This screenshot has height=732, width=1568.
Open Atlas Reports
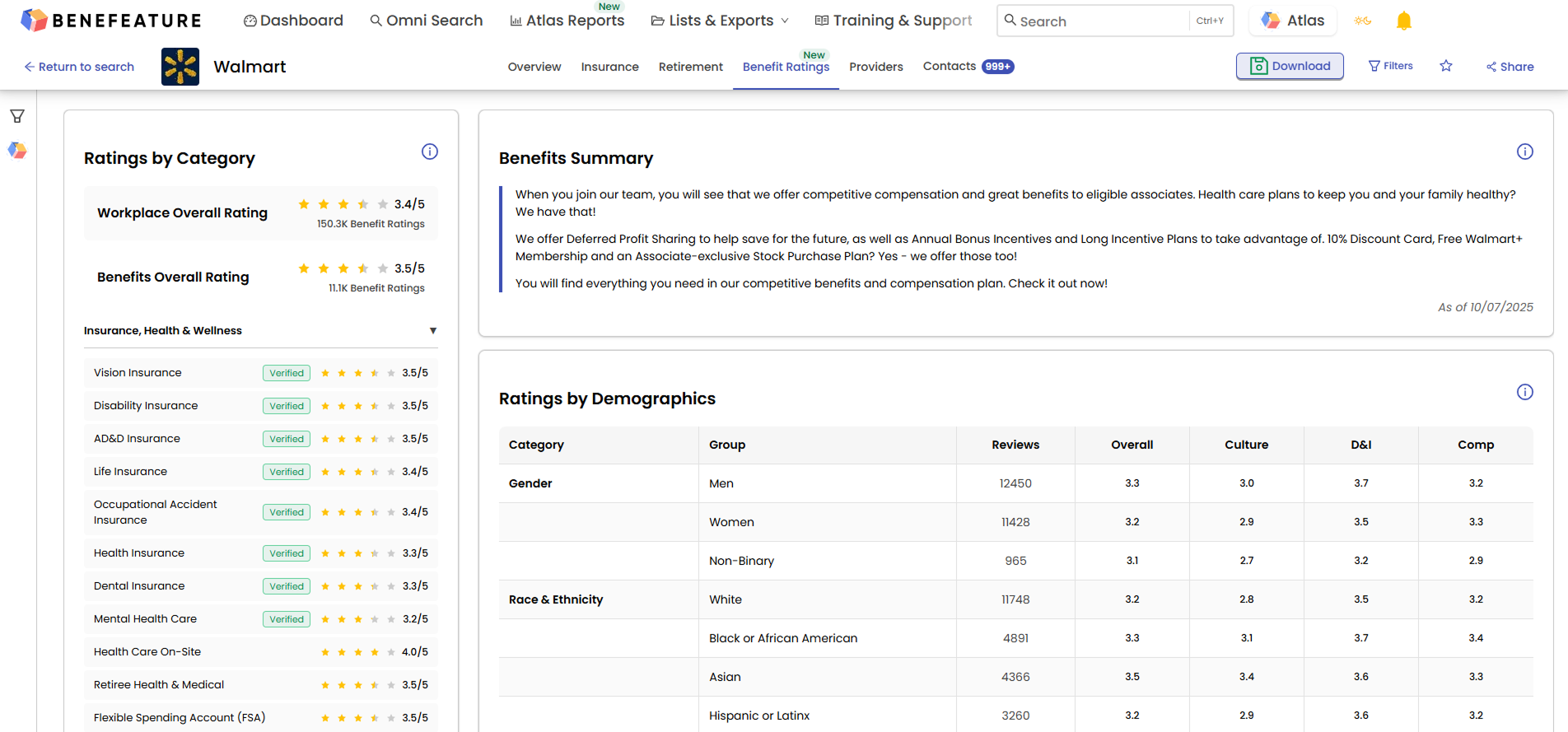[x=567, y=21]
